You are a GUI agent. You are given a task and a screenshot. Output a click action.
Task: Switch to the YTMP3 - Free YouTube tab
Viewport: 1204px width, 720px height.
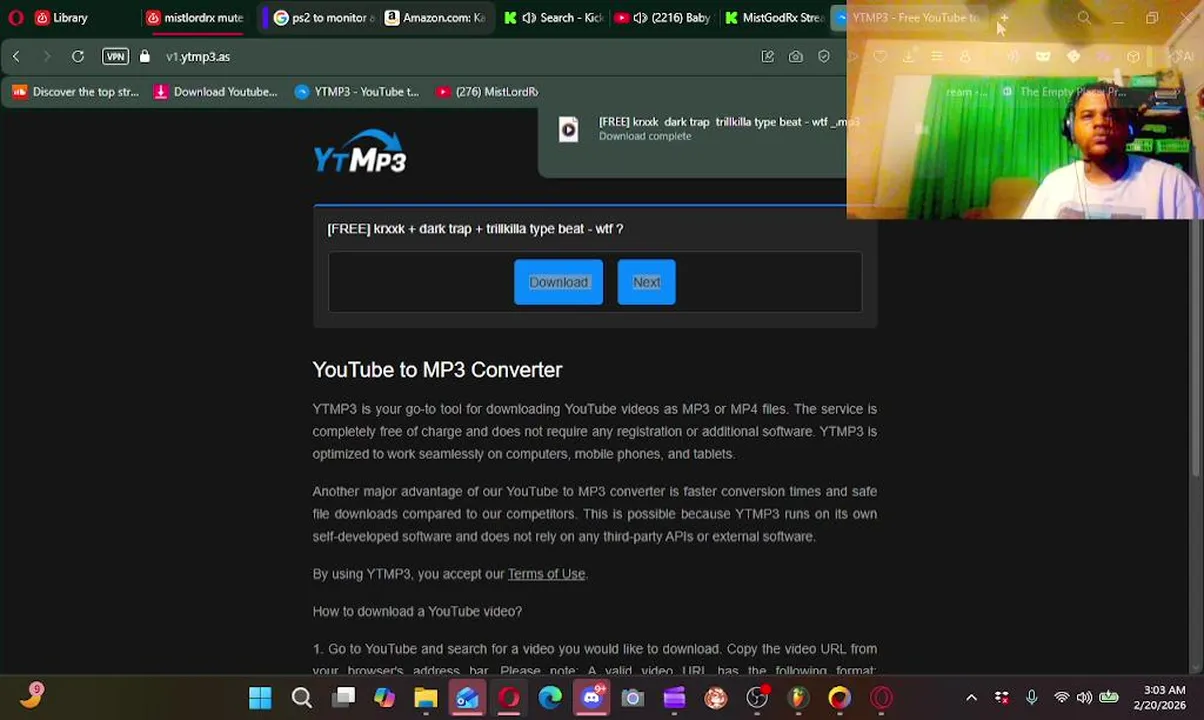pyautogui.click(x=908, y=18)
